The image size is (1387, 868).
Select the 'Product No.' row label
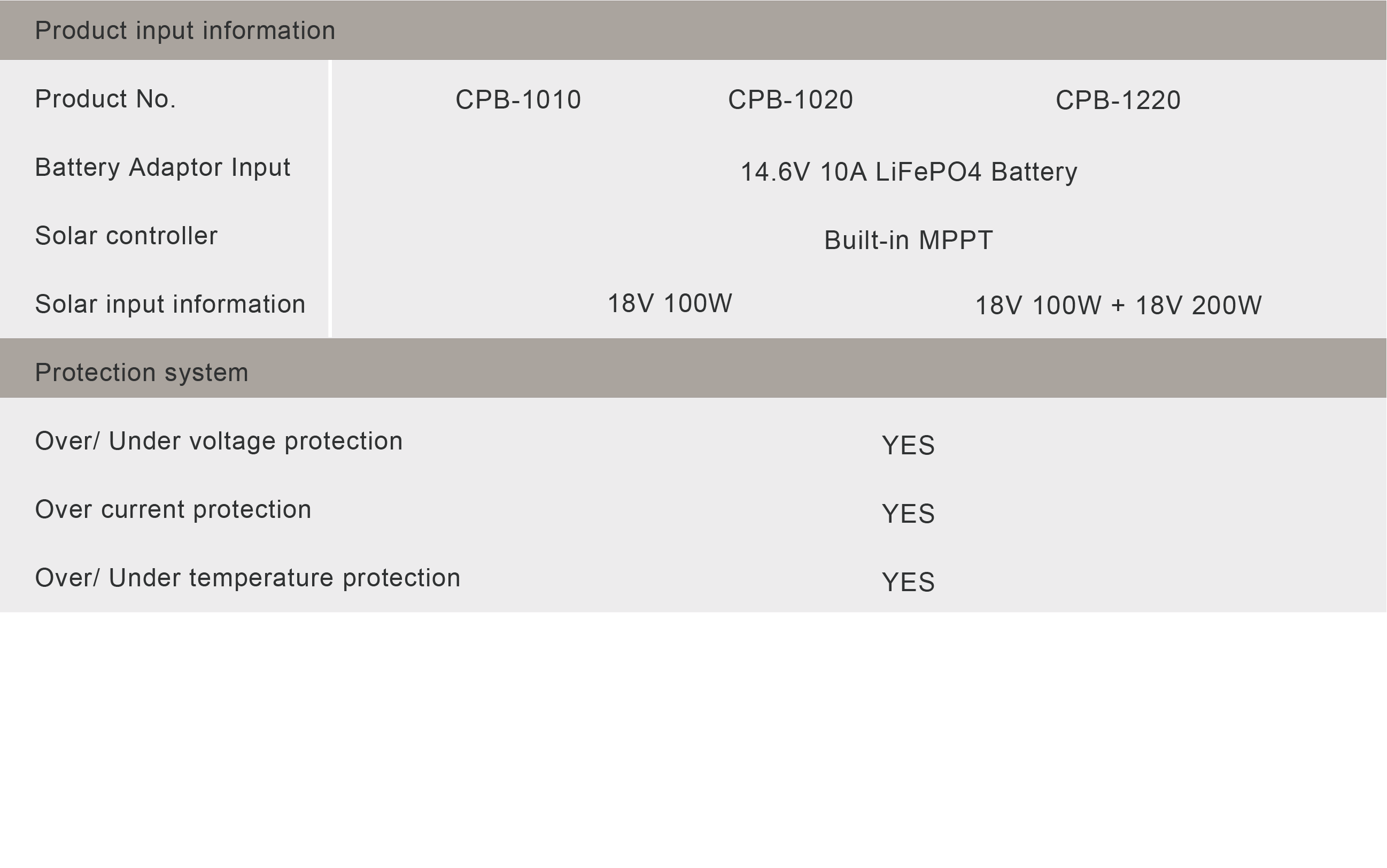(105, 99)
